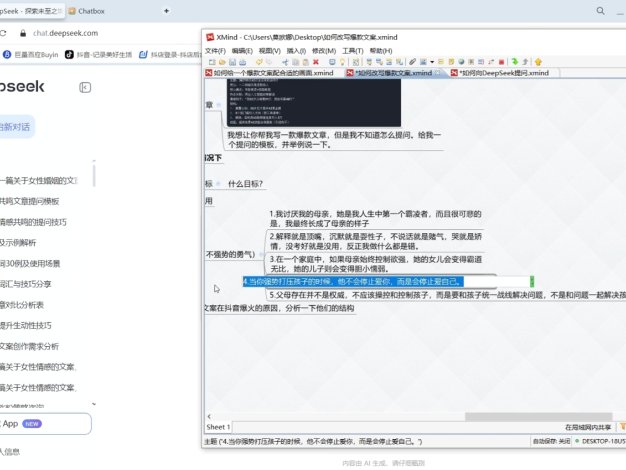Select the Sheet 1 tab

tap(218, 427)
